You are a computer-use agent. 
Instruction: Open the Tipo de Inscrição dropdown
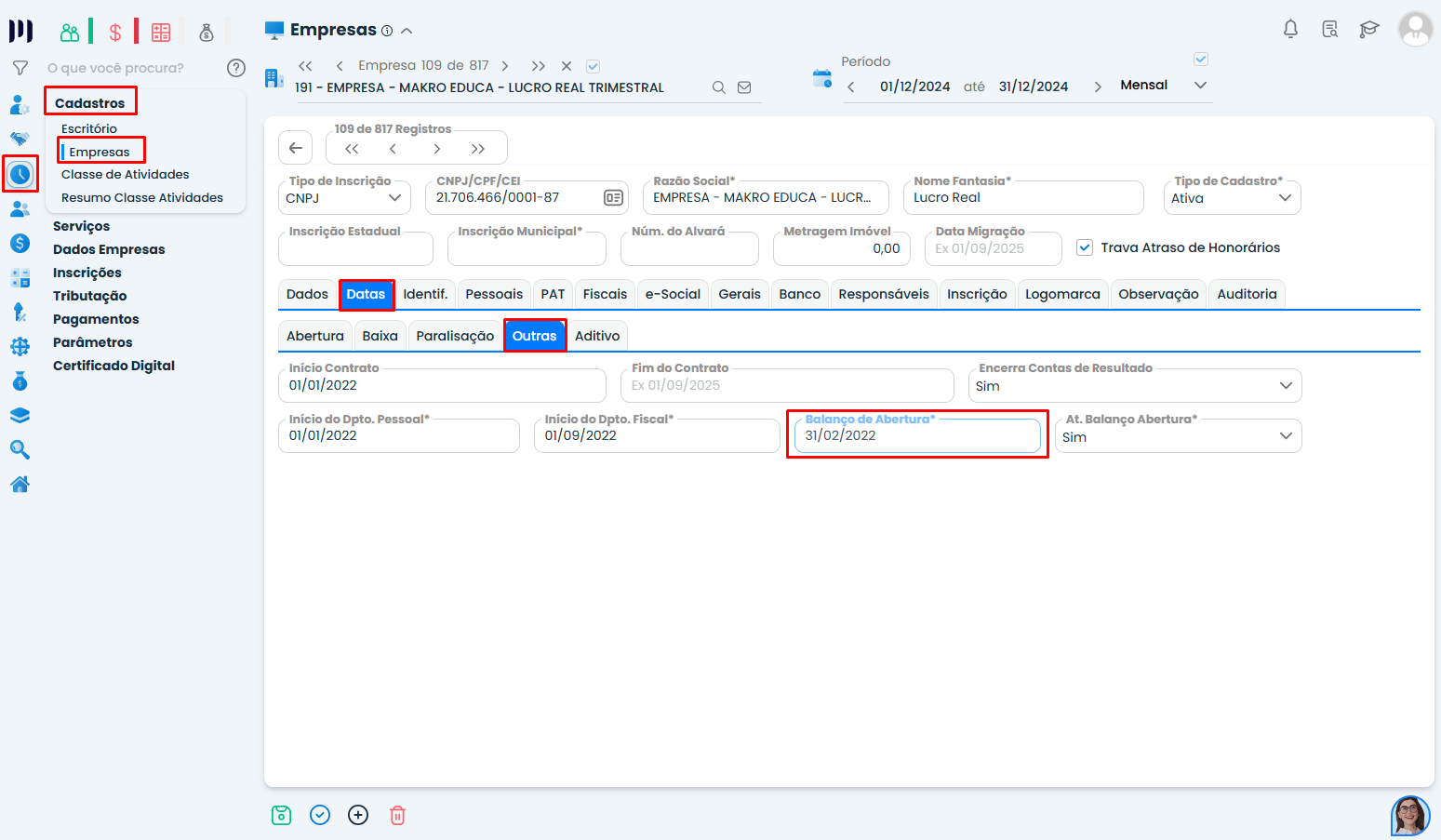click(x=344, y=198)
